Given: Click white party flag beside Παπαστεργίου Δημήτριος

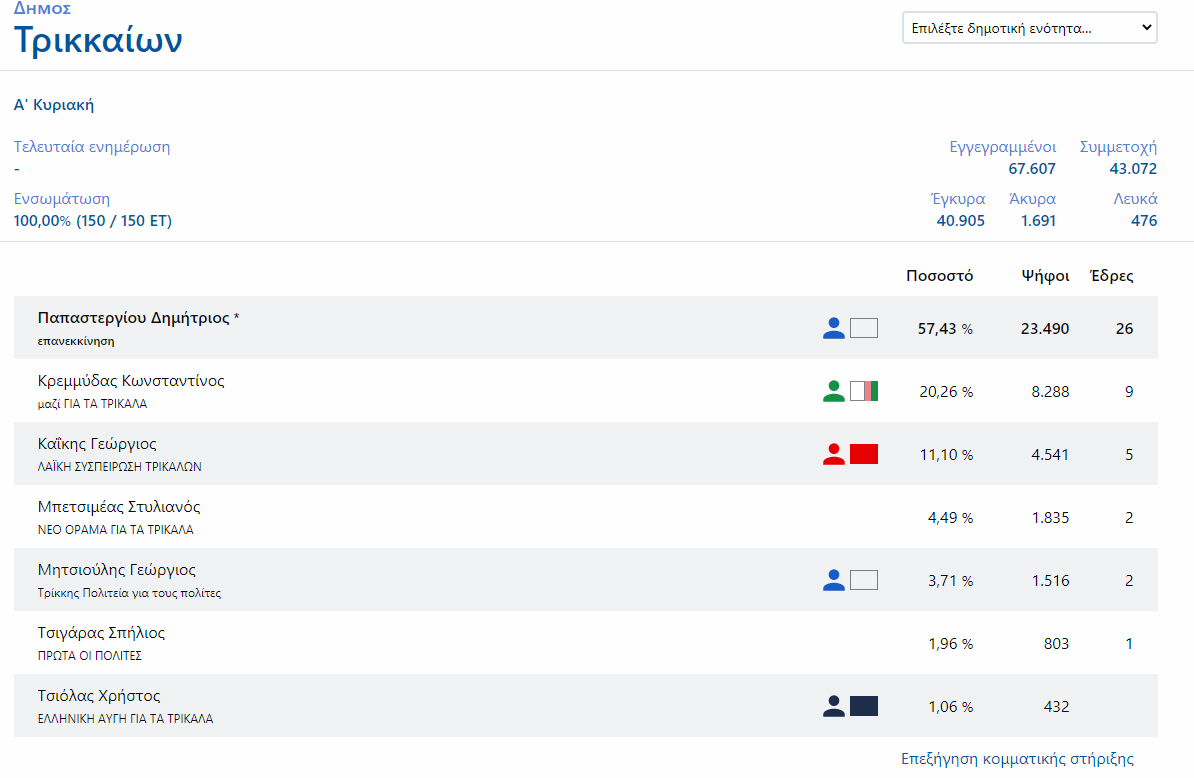Looking at the screenshot, I should (x=864, y=328).
